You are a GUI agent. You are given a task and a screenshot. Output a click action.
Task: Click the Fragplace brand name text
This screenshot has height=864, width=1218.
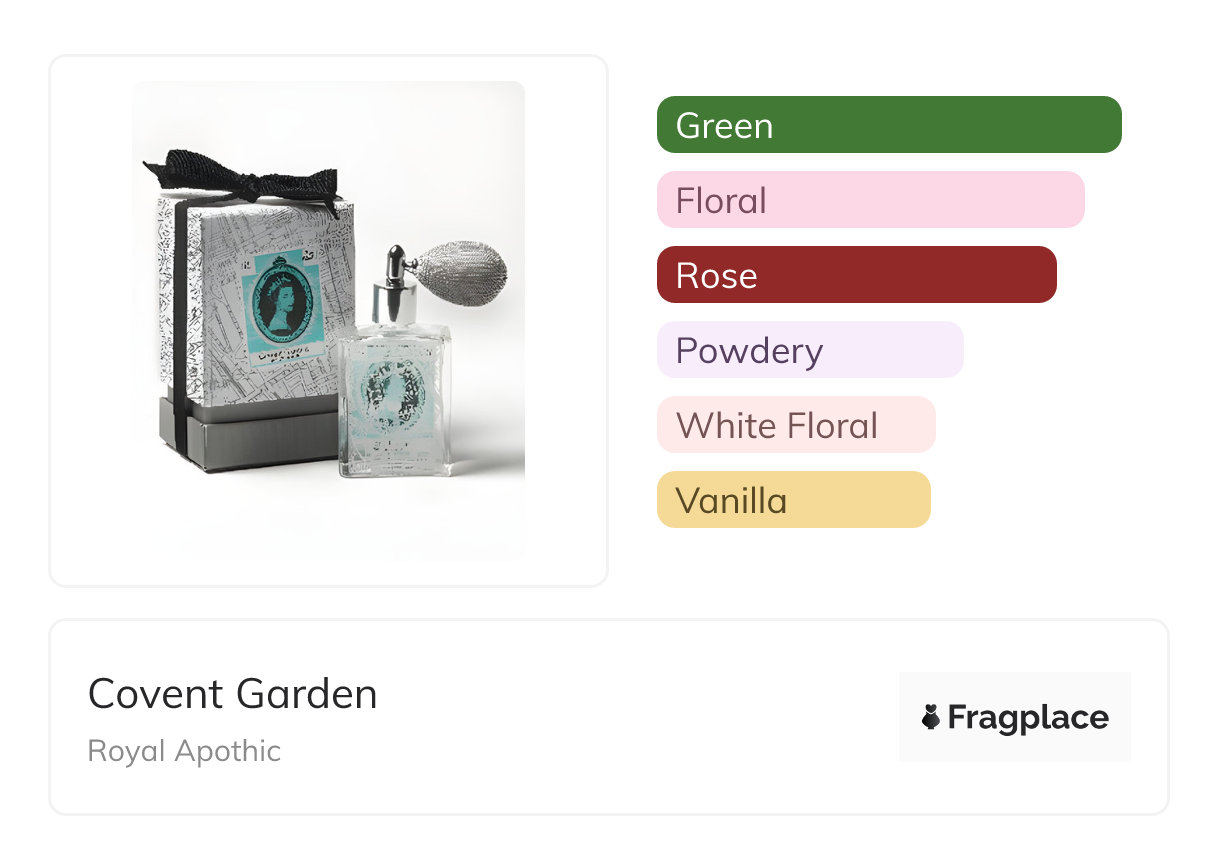coord(1028,718)
